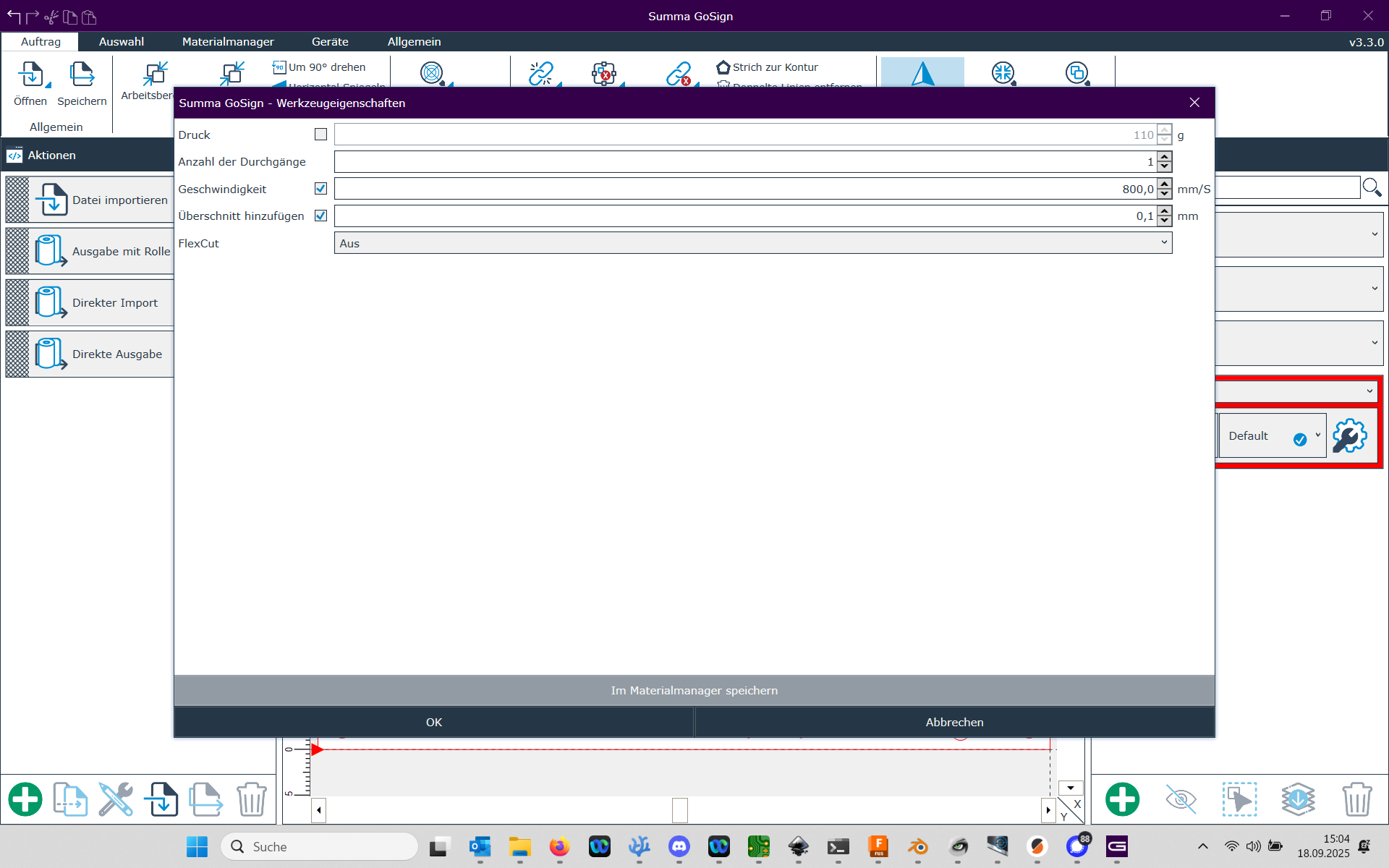Click Direkter Import action
This screenshot has width=1389, height=868.
90,302
